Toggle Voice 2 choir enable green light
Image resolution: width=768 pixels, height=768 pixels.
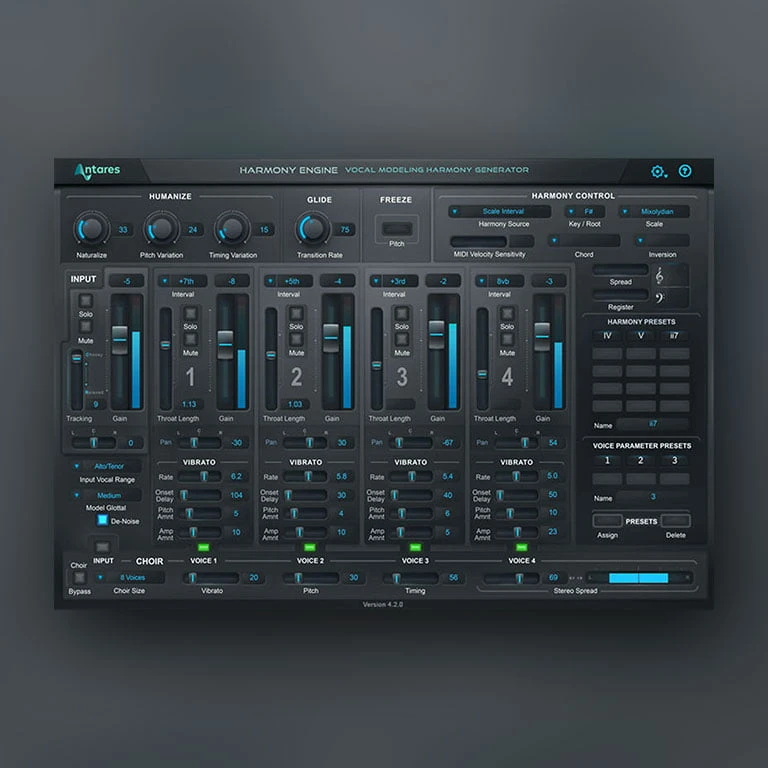point(310,547)
